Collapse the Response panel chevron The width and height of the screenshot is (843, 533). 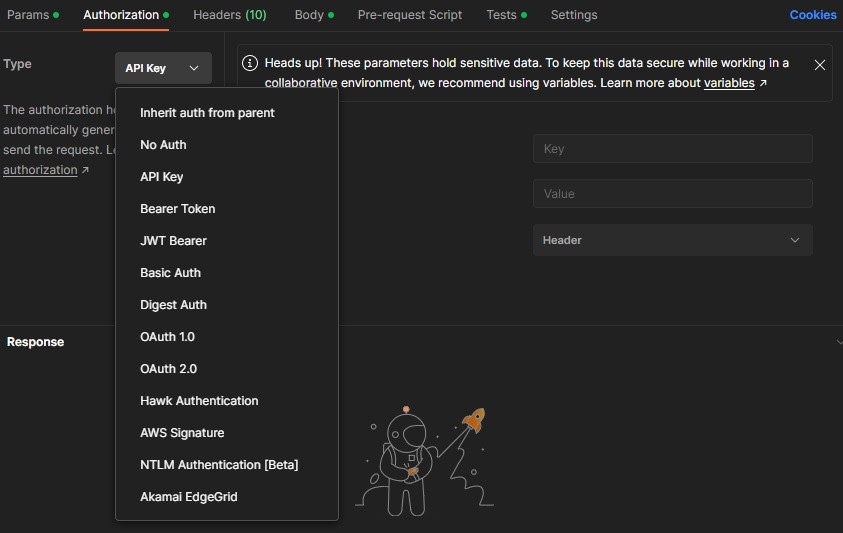point(839,342)
